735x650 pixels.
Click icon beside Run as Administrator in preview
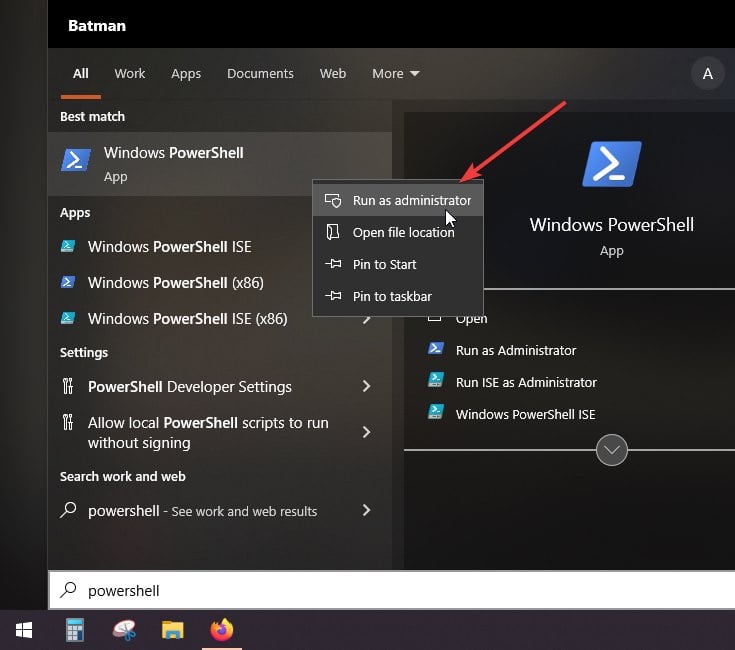[x=436, y=349]
